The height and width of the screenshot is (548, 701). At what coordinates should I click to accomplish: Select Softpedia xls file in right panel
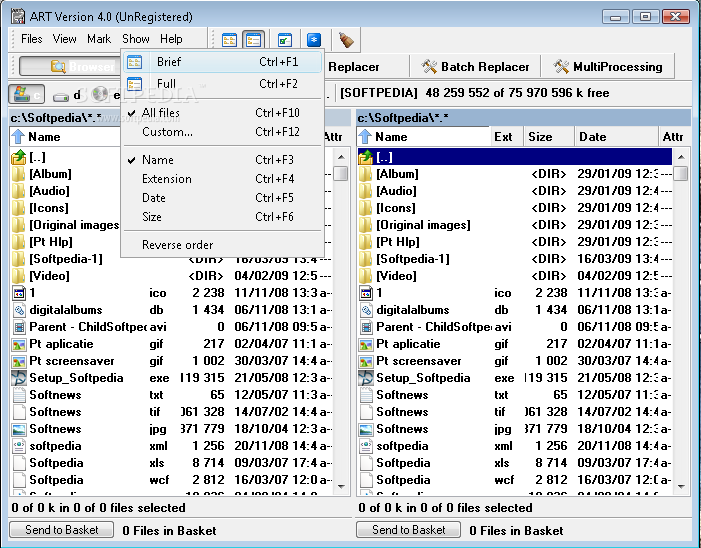[x=515, y=463]
